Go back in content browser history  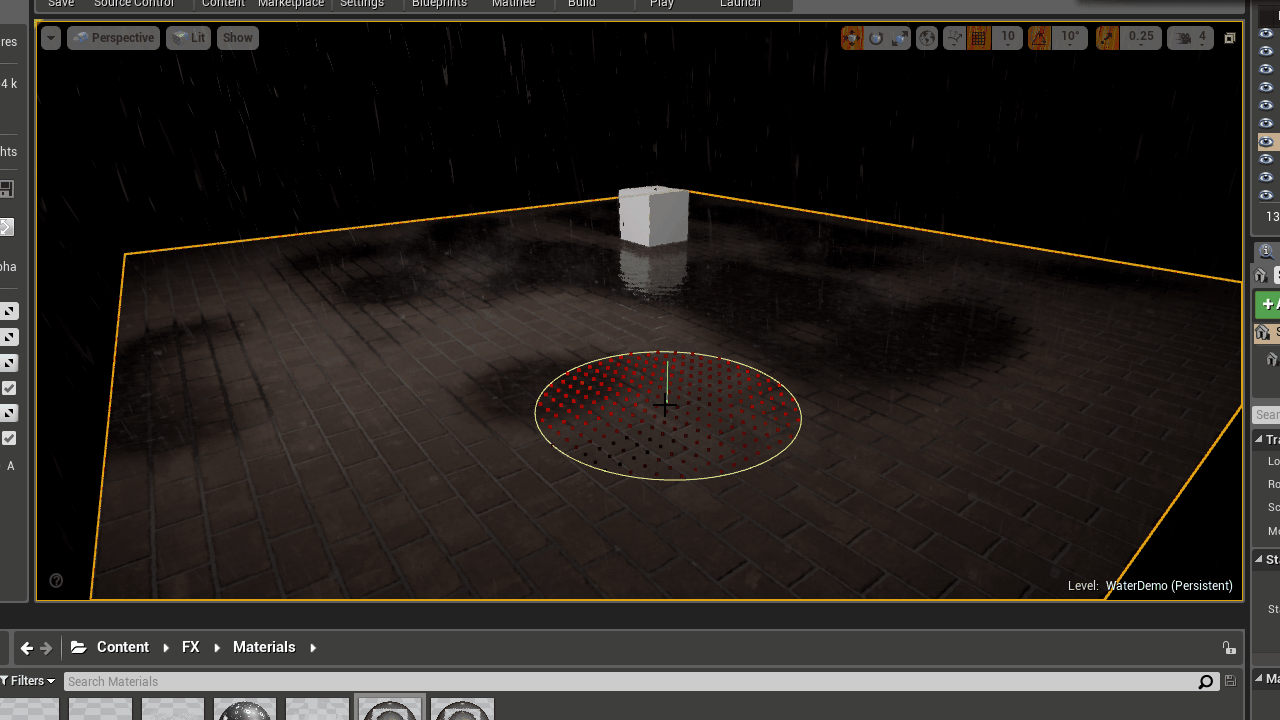(27, 648)
